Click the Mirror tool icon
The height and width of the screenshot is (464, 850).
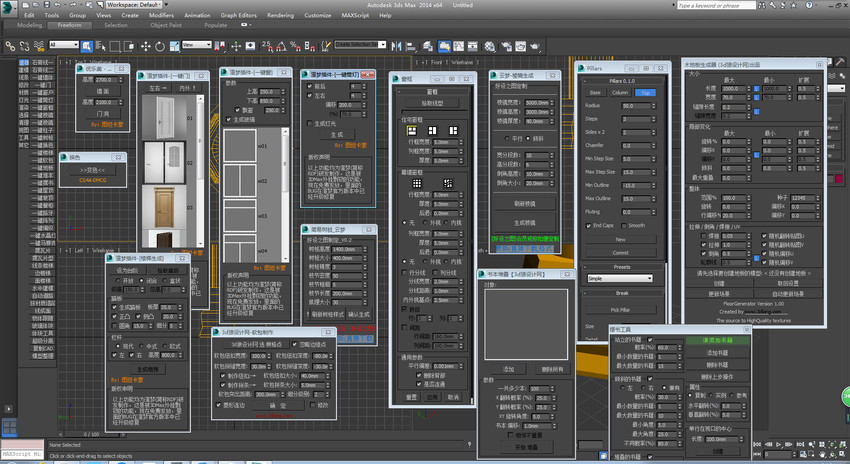click(x=396, y=46)
